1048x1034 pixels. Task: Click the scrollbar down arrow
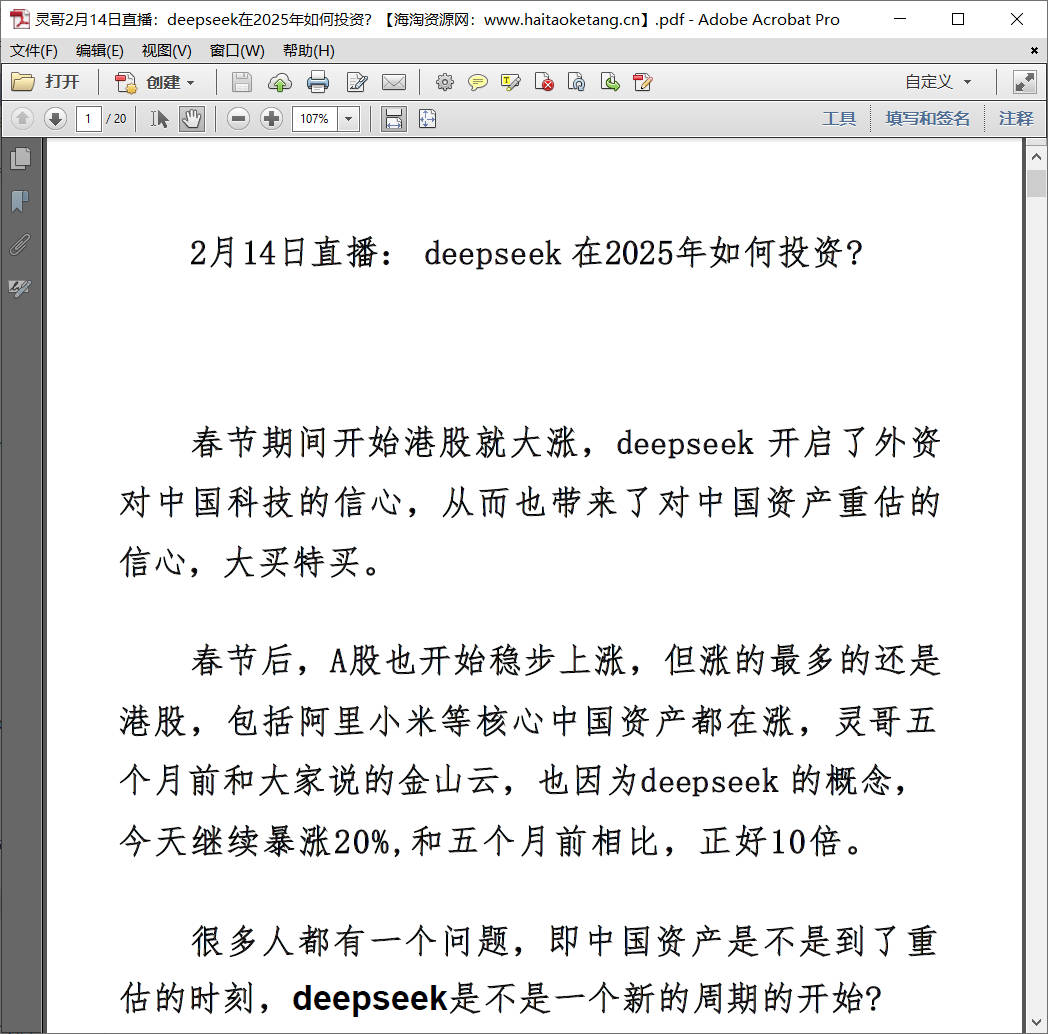[1037, 1023]
